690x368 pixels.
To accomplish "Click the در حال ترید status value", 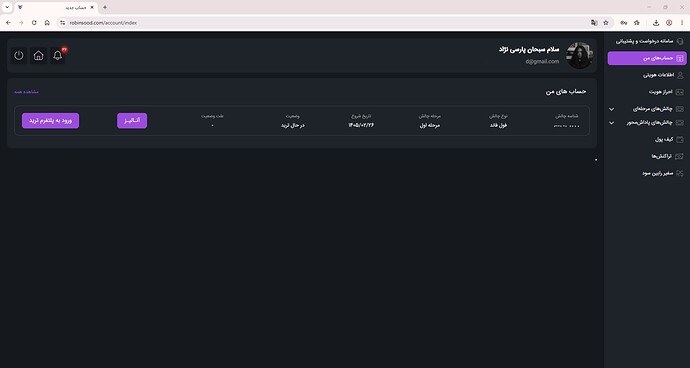I will coord(293,125).
